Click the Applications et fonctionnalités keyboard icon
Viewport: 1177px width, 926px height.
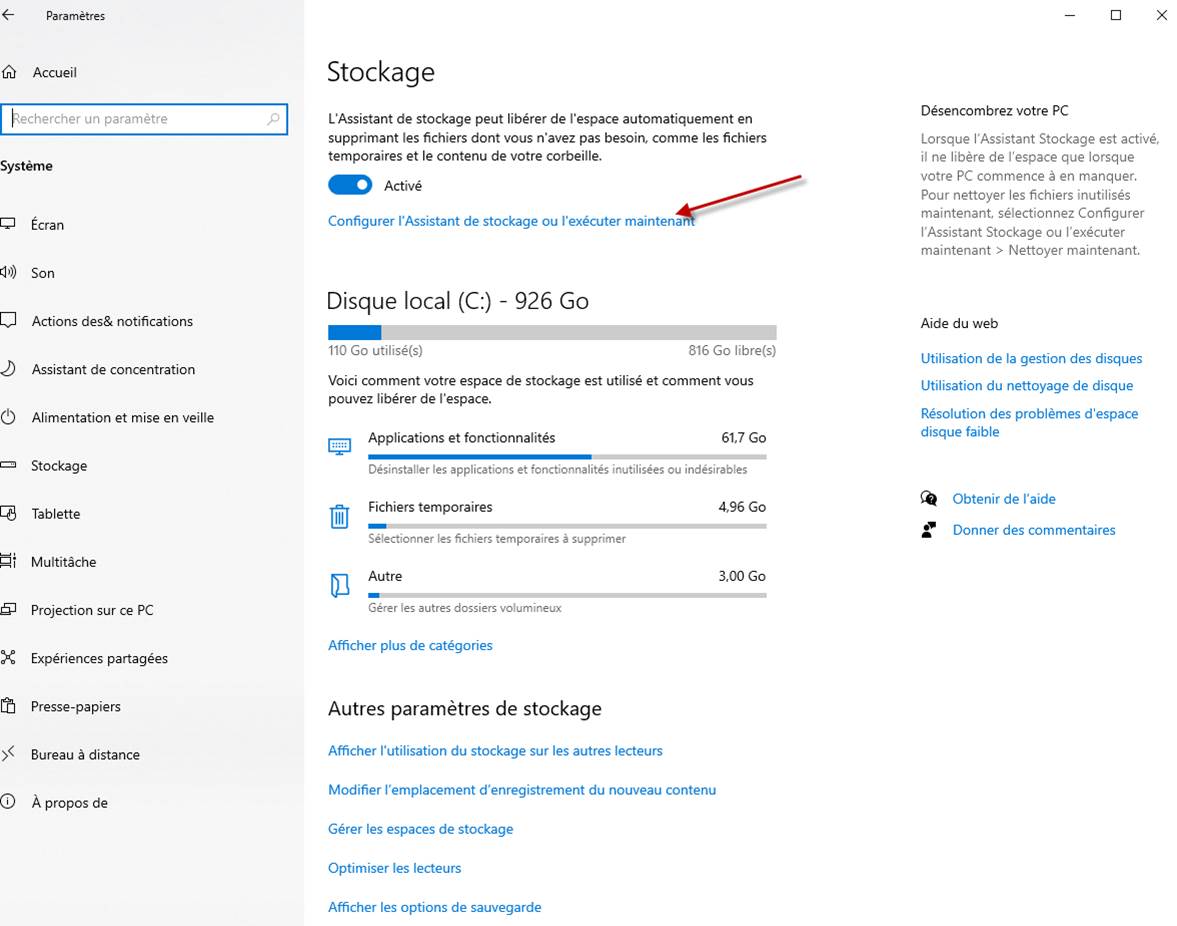pos(339,445)
